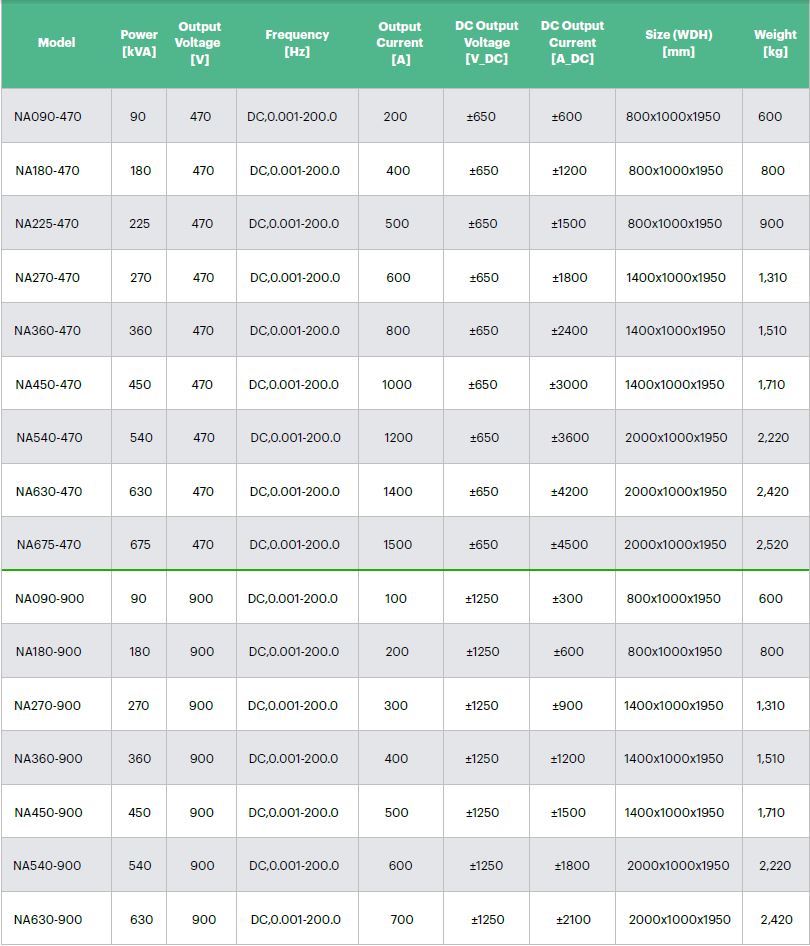
Task: Click the Model column header
Action: 56,43
